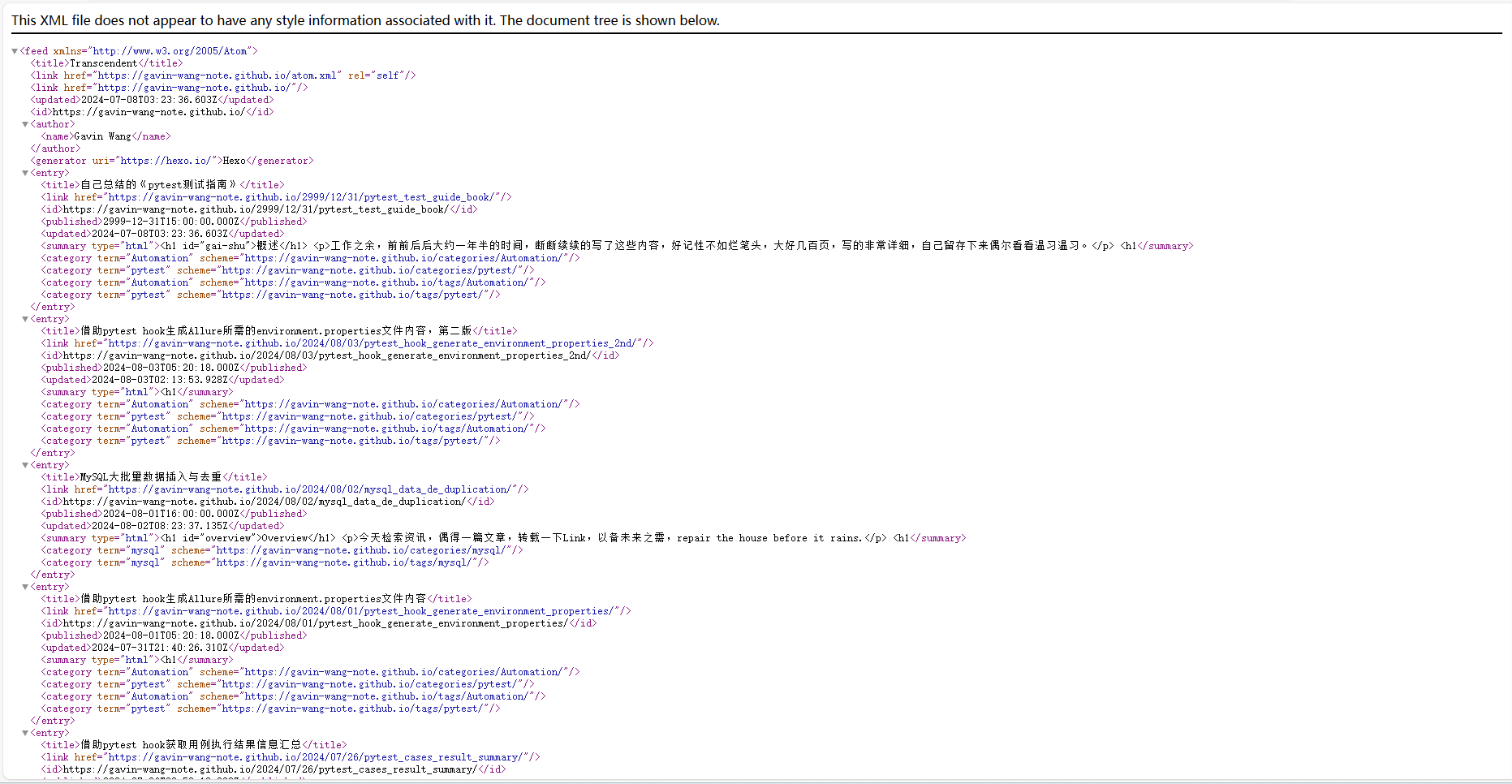Click the hexo.io generator URI

[166, 161]
